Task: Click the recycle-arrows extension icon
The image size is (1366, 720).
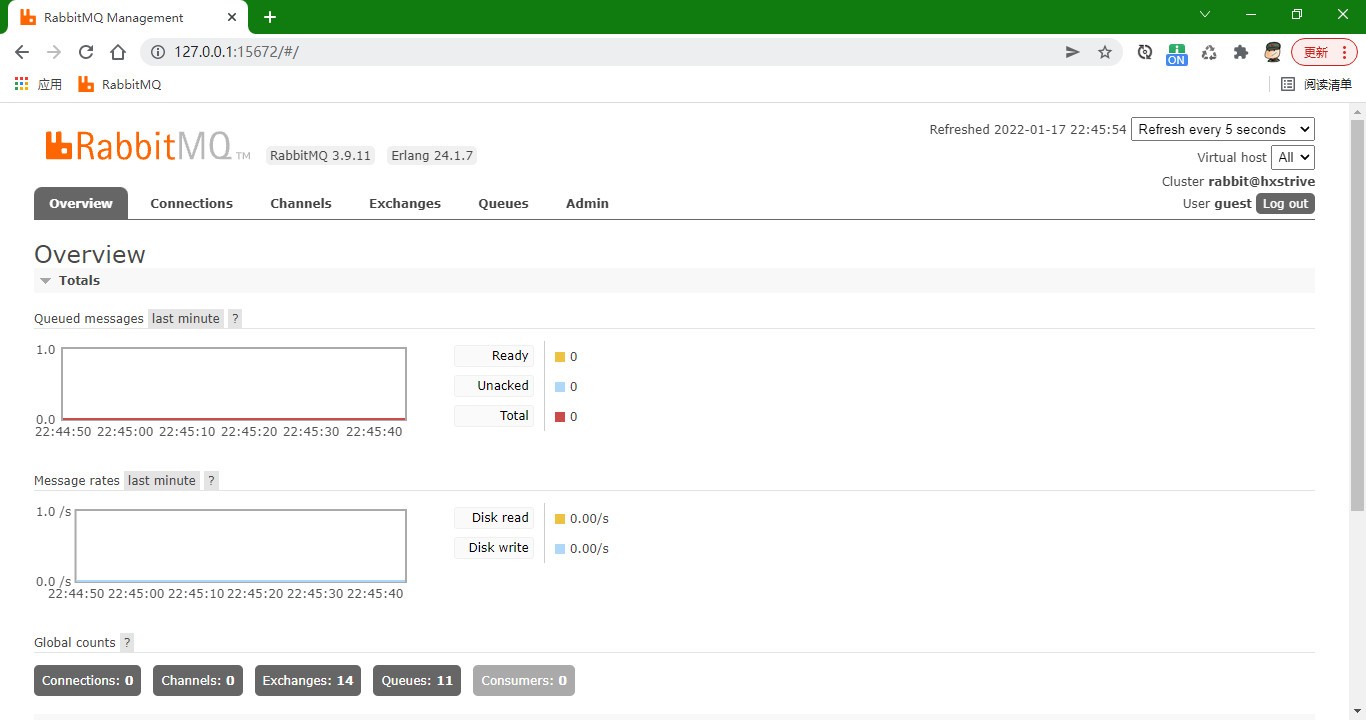Action: (x=1209, y=52)
